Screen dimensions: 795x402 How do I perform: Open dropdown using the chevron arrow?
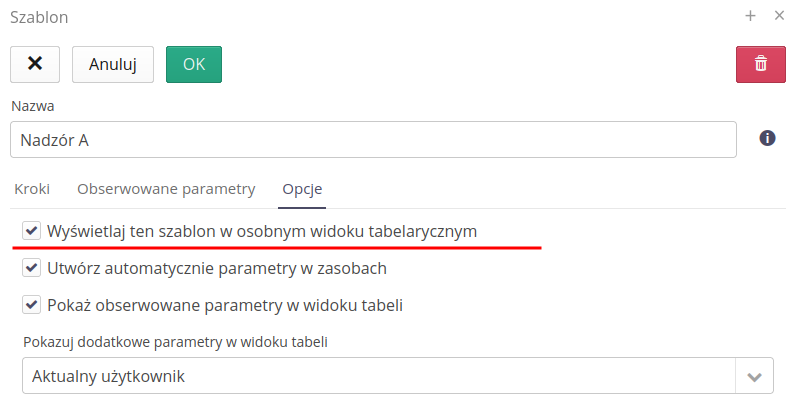pyautogui.click(x=755, y=377)
